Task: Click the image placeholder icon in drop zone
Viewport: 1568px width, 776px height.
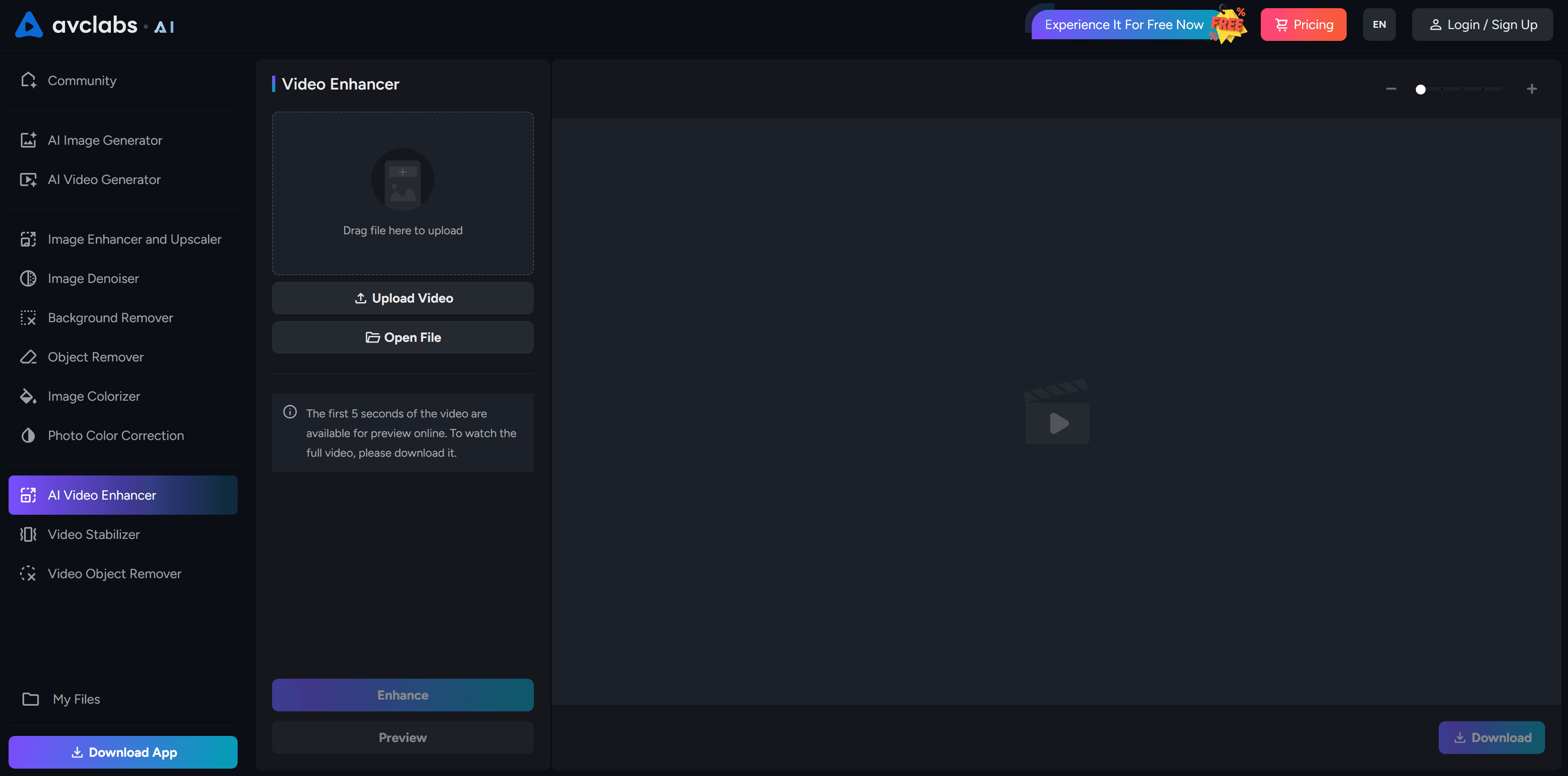Action: point(403,180)
